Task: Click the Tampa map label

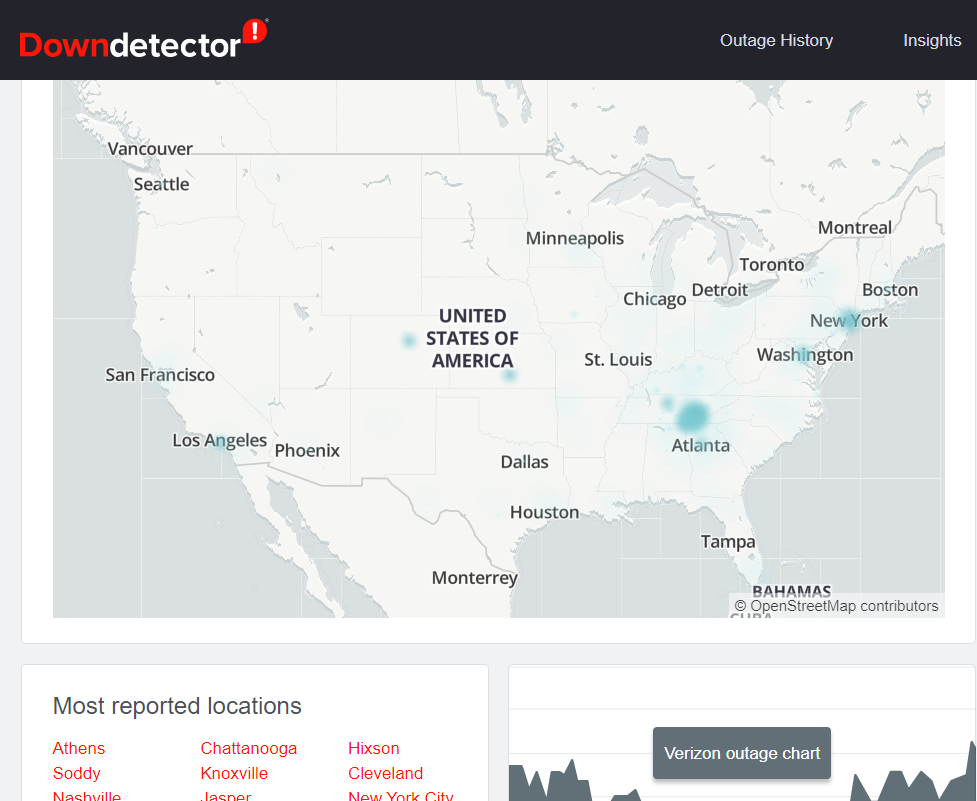Action: [728, 542]
